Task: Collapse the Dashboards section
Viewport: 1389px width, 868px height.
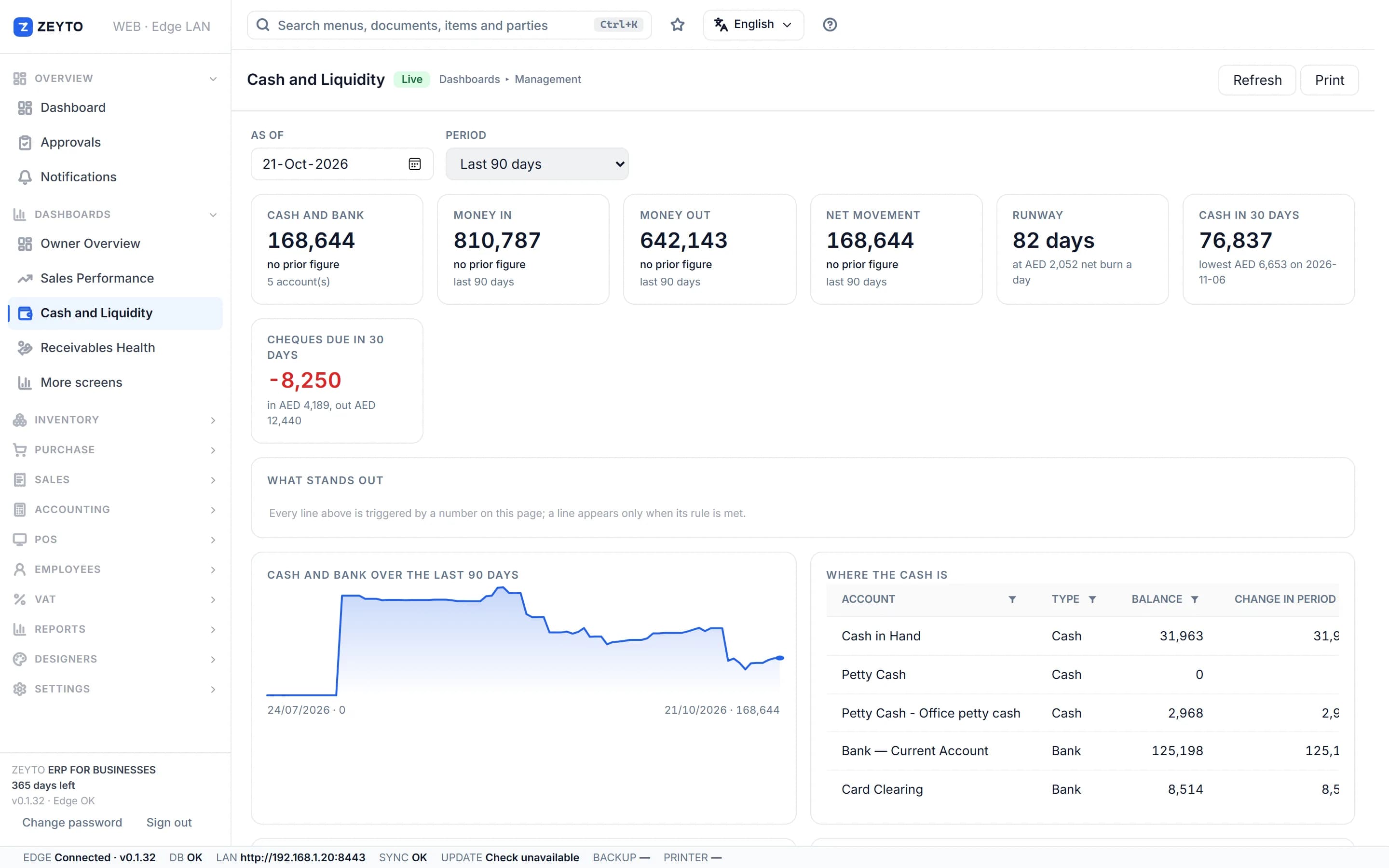Action: pos(115,215)
